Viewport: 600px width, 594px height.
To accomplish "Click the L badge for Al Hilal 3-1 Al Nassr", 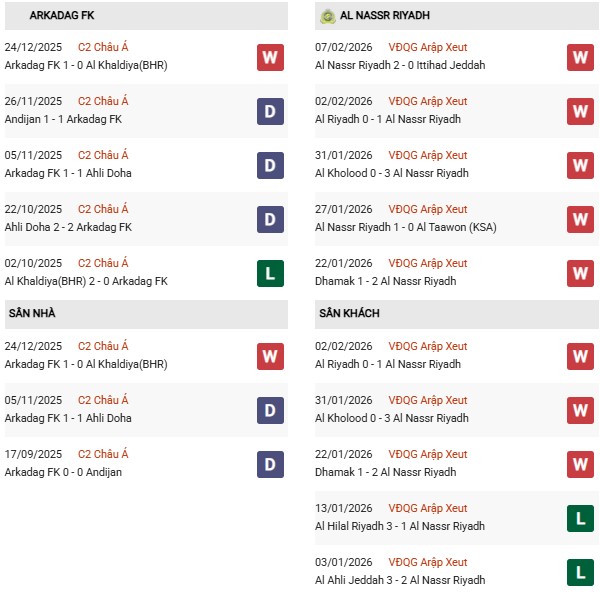I will [x=580, y=518].
